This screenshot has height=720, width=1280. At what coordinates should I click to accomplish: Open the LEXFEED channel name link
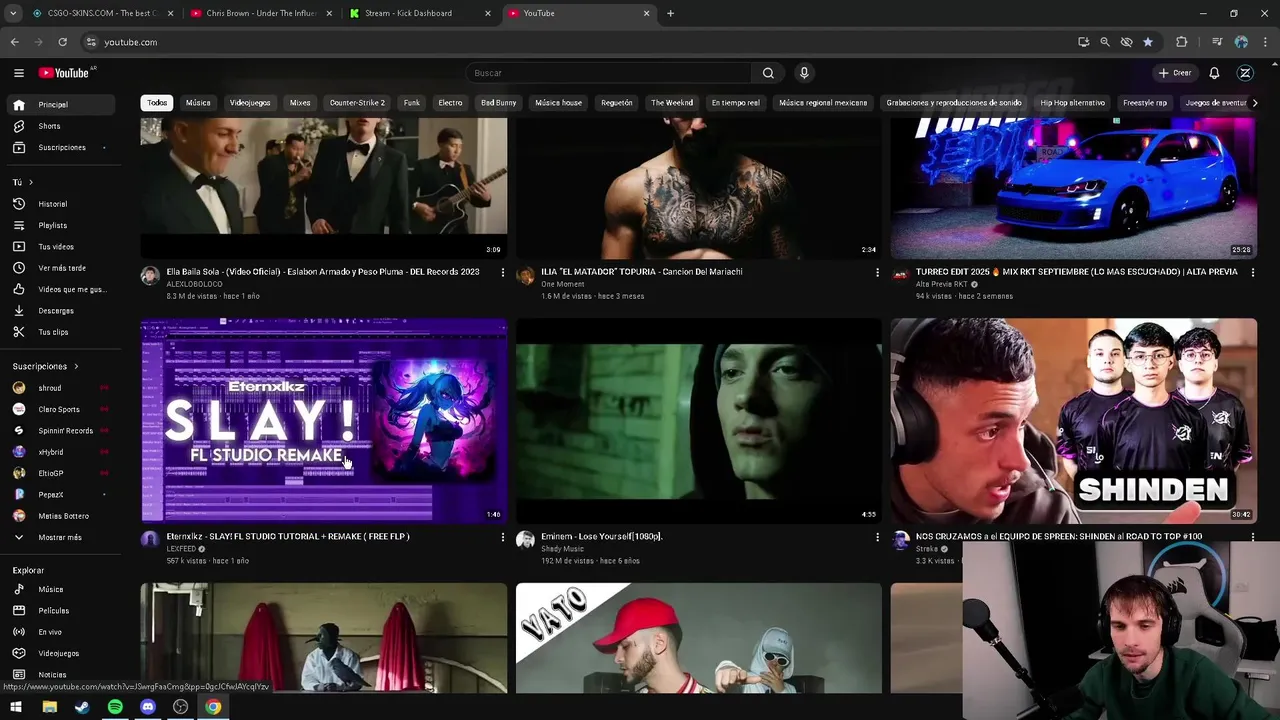point(181,549)
